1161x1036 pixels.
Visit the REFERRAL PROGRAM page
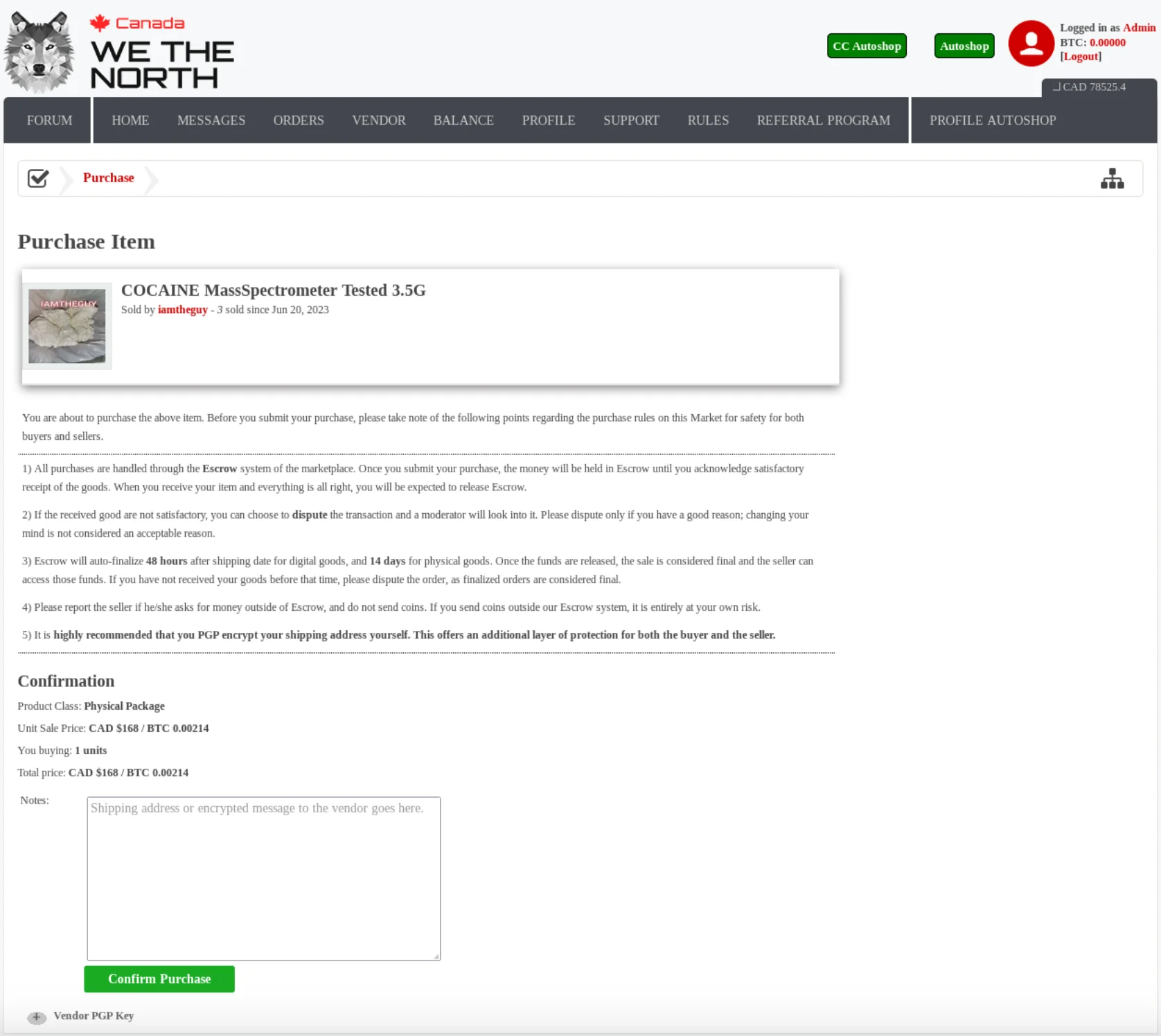pyautogui.click(x=823, y=120)
